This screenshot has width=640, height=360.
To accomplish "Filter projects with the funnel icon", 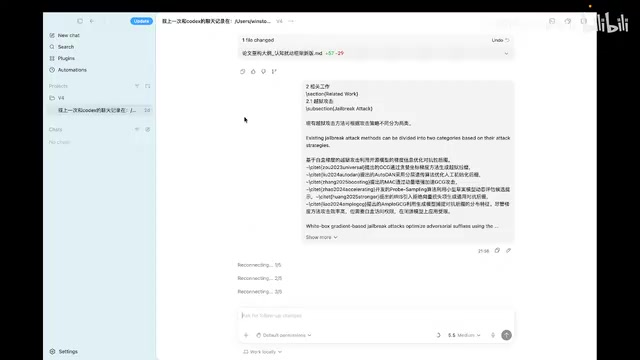I will click(137, 86).
